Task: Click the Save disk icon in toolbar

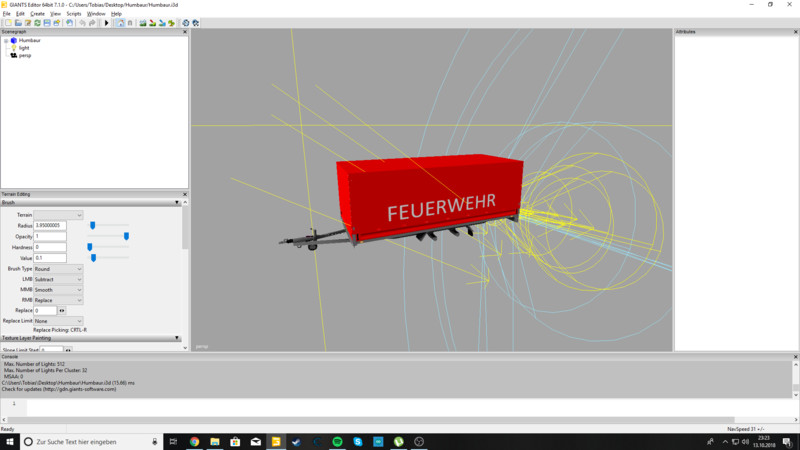Action: (47, 22)
